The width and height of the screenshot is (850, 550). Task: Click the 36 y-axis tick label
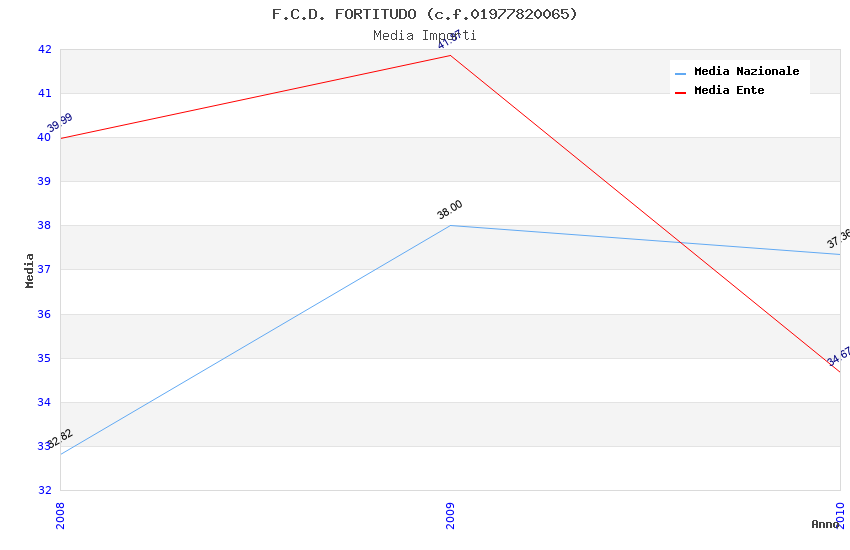tap(45, 314)
